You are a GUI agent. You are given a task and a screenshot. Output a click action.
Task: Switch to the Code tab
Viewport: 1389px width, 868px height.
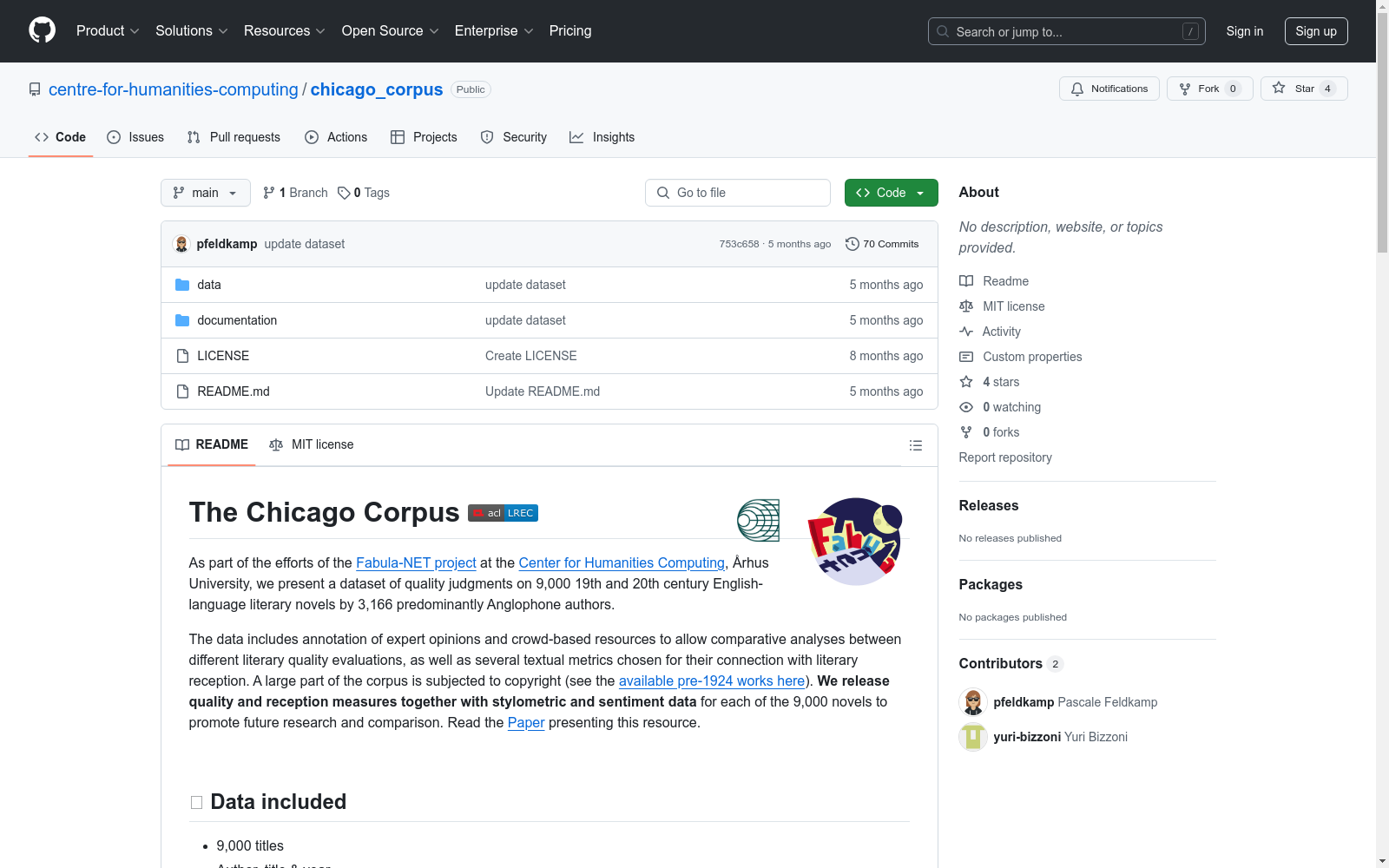61,137
